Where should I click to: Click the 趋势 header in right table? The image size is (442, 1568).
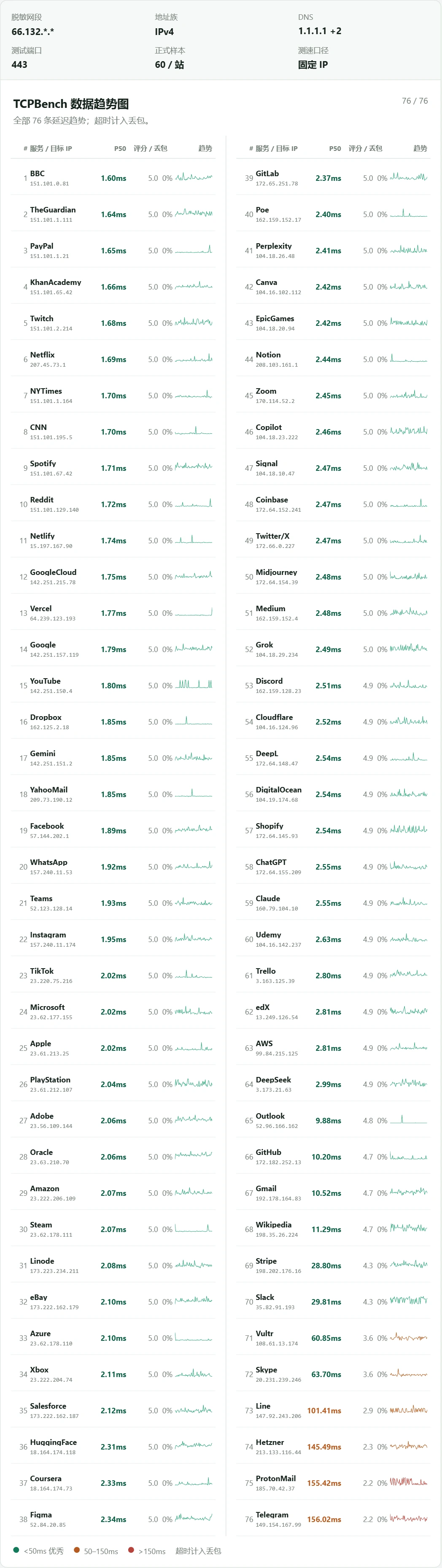pyautogui.click(x=420, y=148)
